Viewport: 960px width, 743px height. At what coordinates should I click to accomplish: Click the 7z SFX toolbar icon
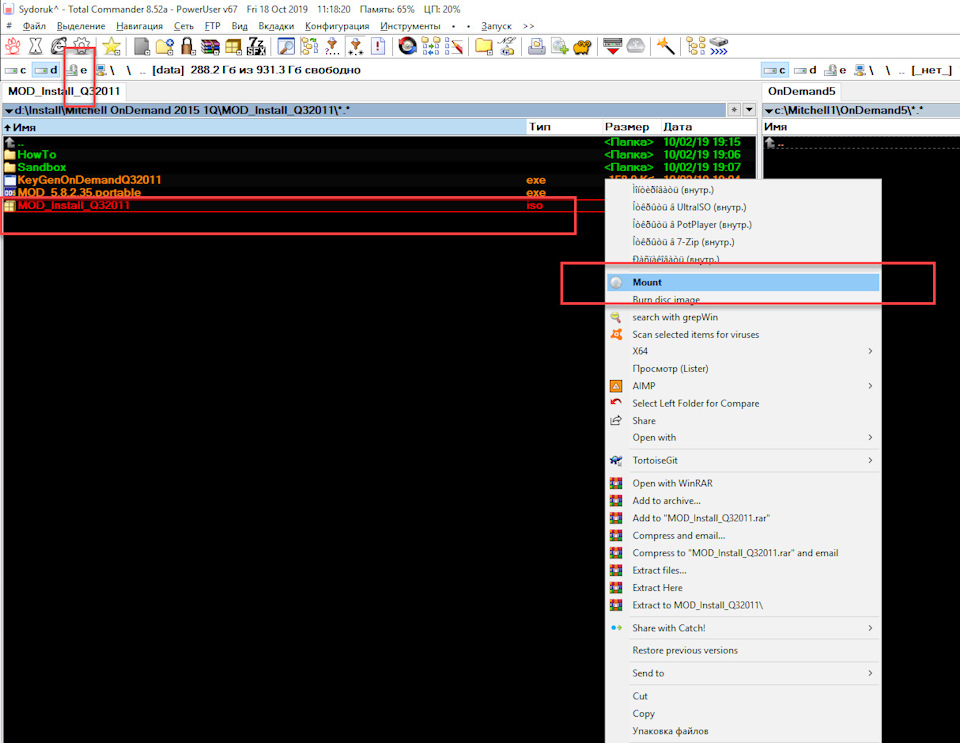256,47
